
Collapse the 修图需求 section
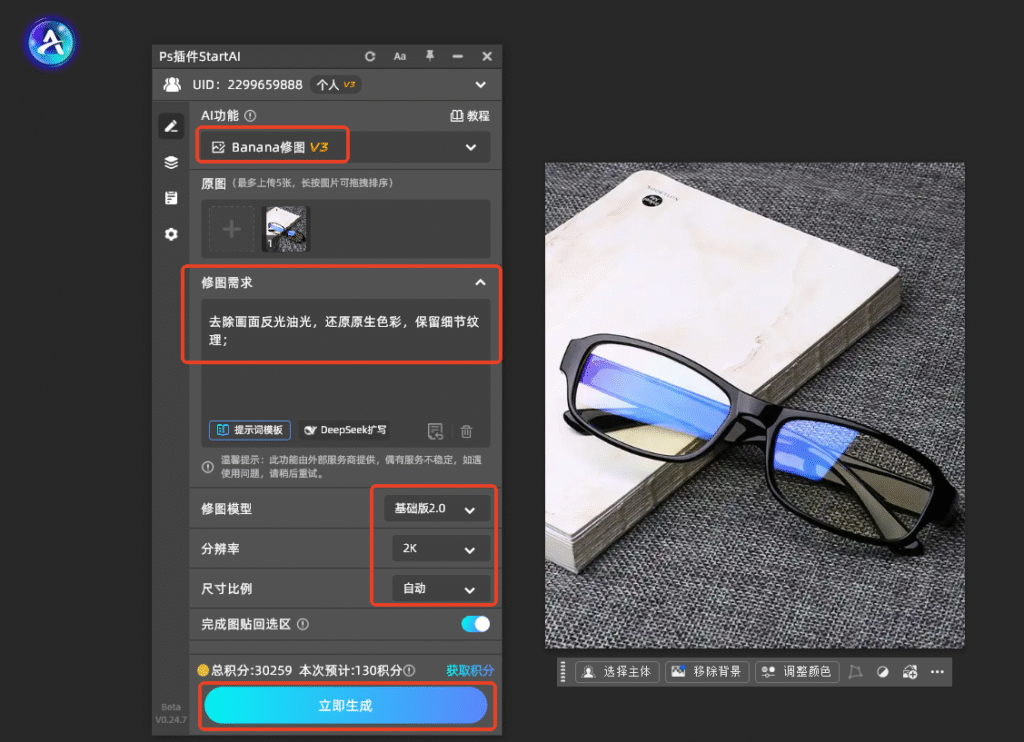tap(480, 283)
